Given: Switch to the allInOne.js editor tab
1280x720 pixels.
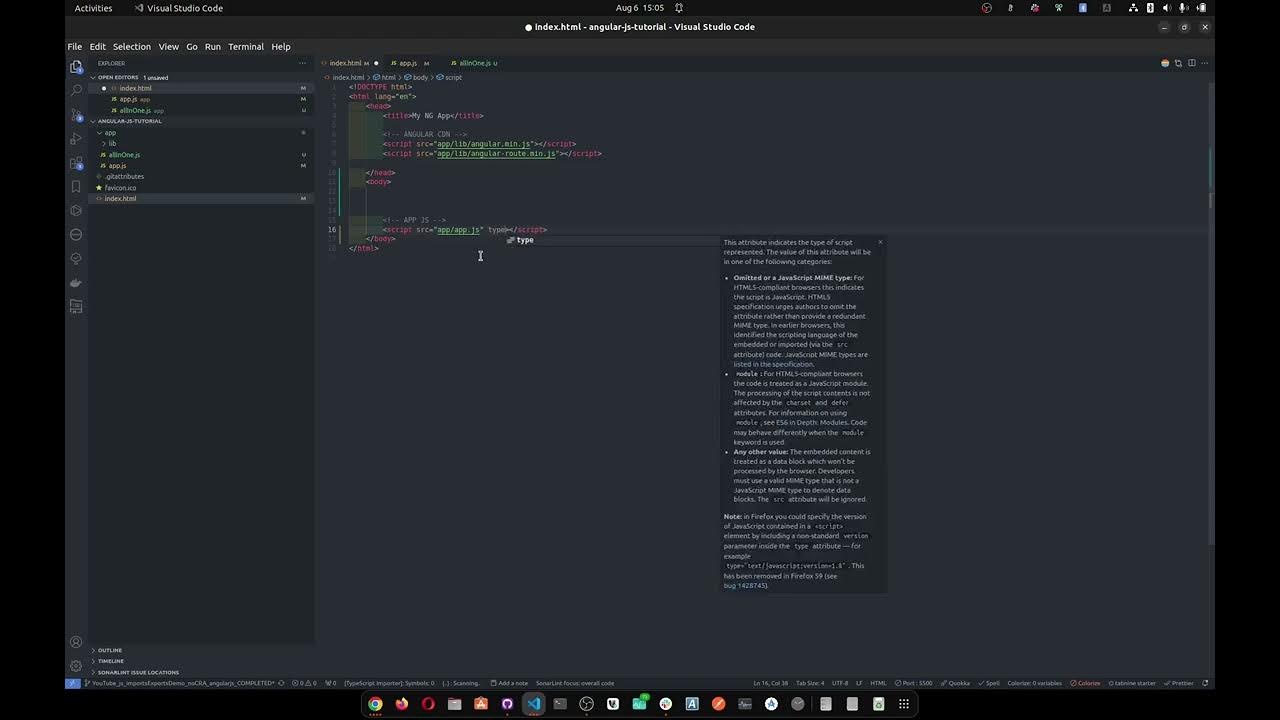Looking at the screenshot, I should [475, 63].
